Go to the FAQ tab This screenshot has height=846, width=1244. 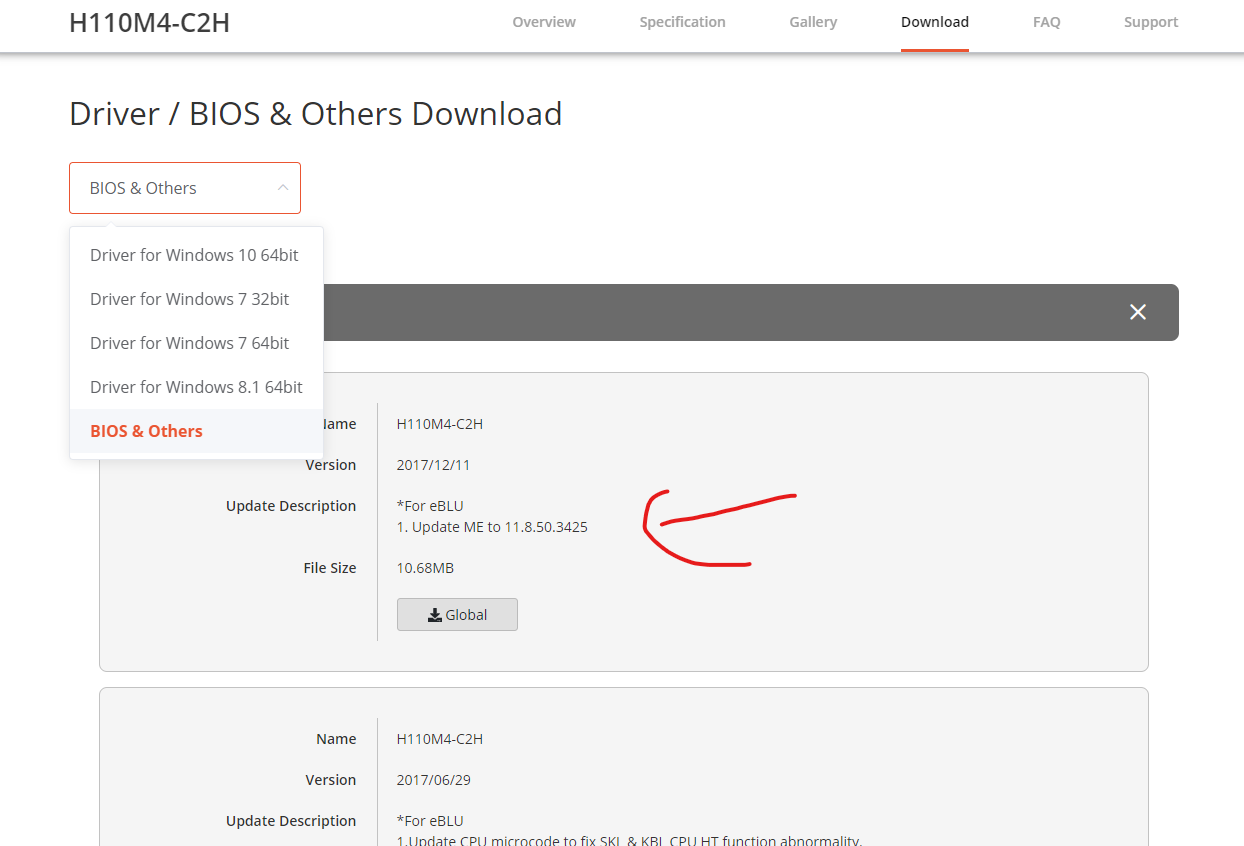tap(1047, 22)
